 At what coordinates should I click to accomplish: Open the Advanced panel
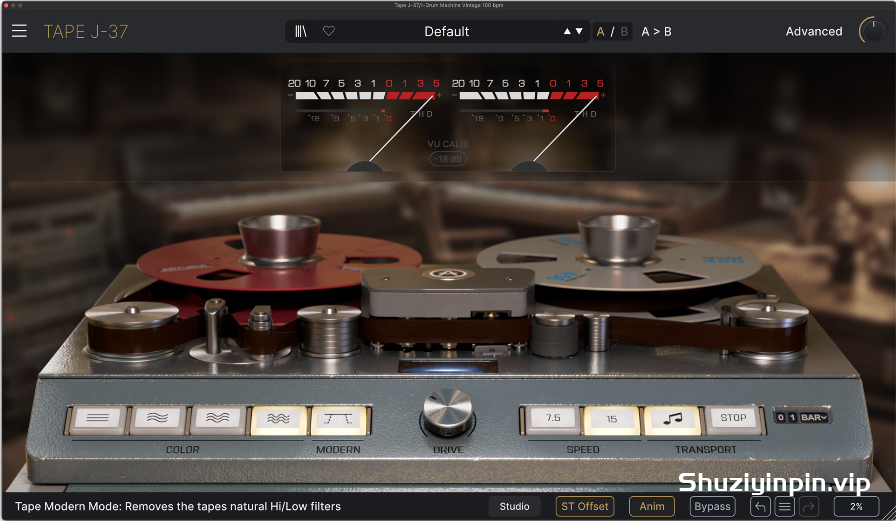coord(814,31)
